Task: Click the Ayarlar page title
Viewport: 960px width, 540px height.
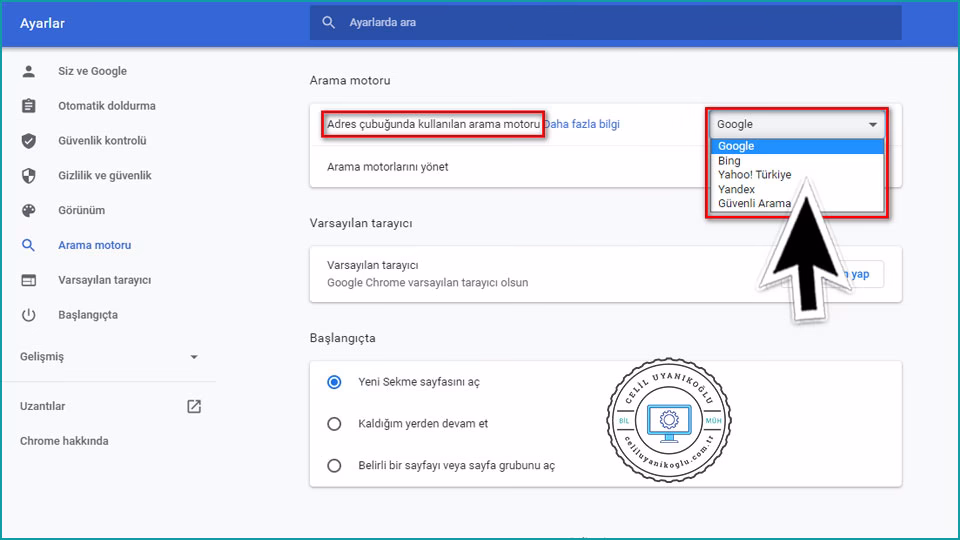Action: point(42,23)
